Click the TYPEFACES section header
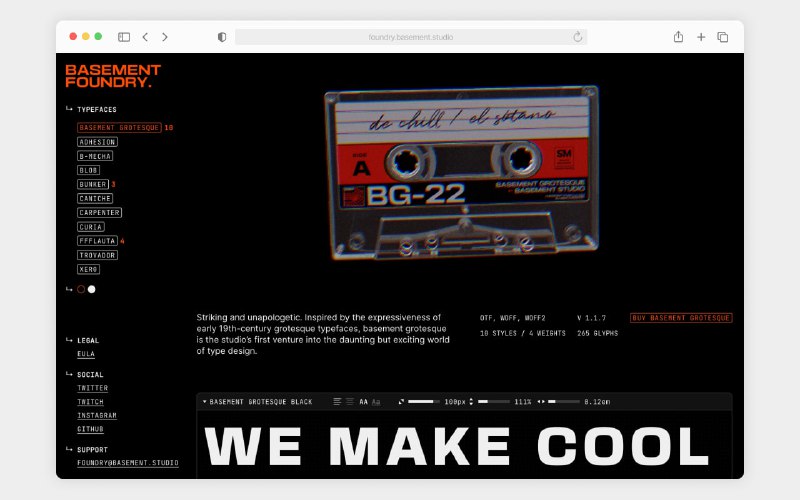 click(x=96, y=110)
